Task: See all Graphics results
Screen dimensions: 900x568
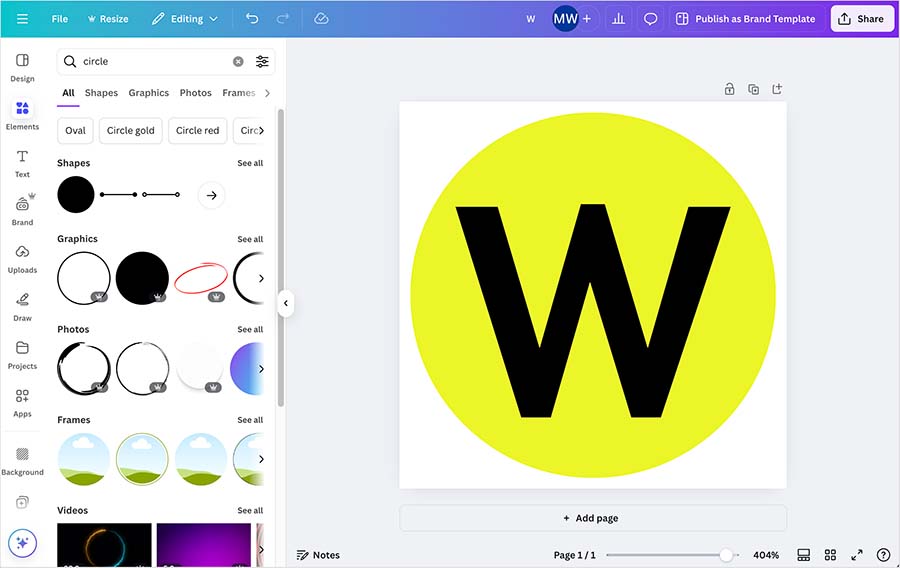Action: 250,239
